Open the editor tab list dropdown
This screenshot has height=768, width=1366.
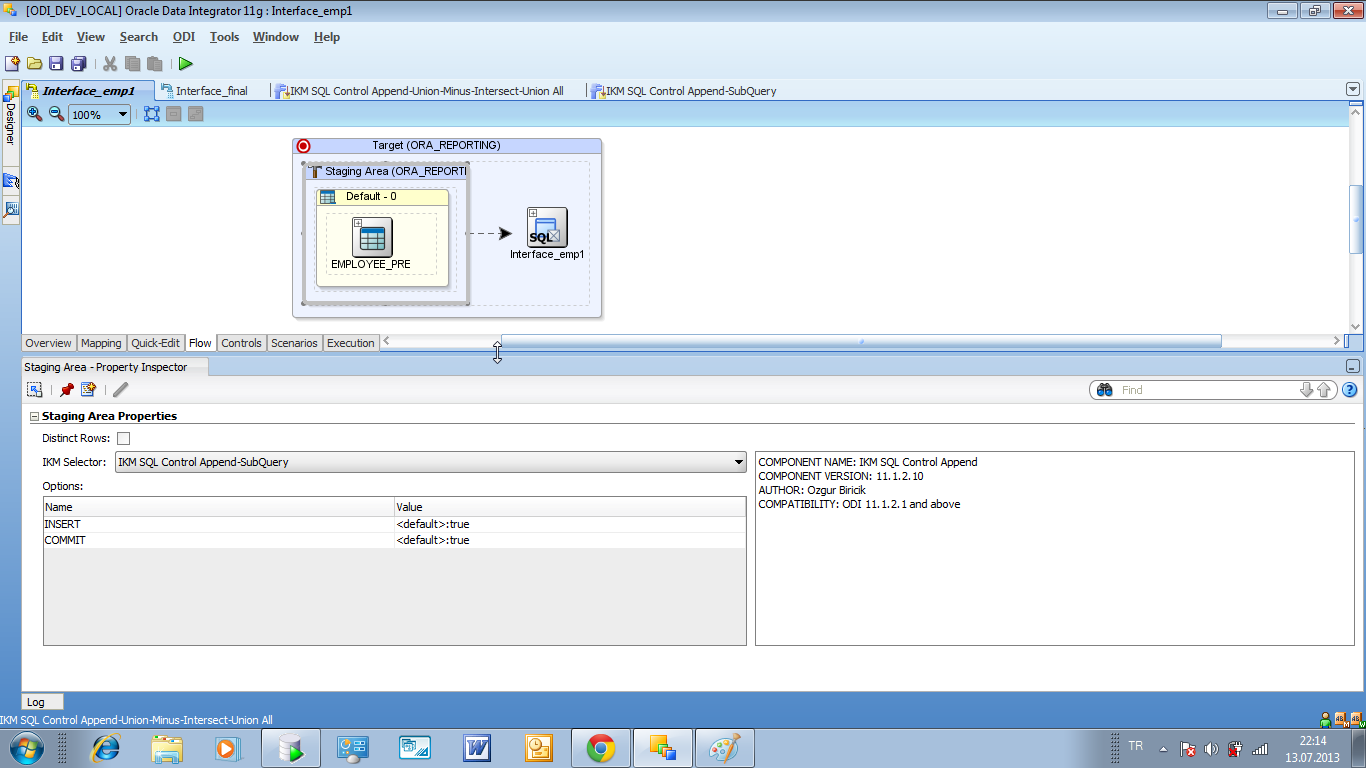coord(1353,90)
